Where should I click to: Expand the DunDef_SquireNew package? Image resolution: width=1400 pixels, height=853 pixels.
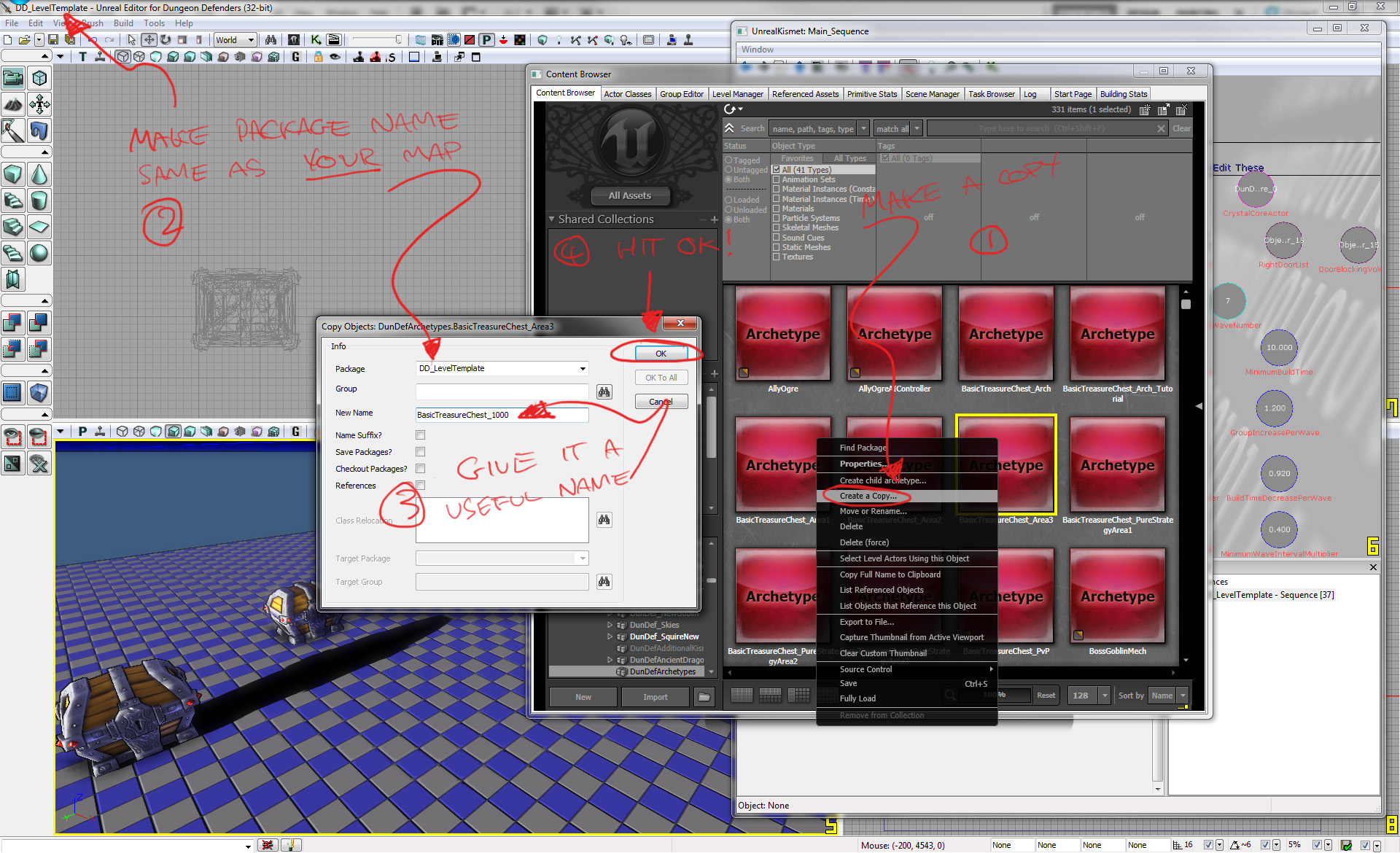tap(610, 636)
